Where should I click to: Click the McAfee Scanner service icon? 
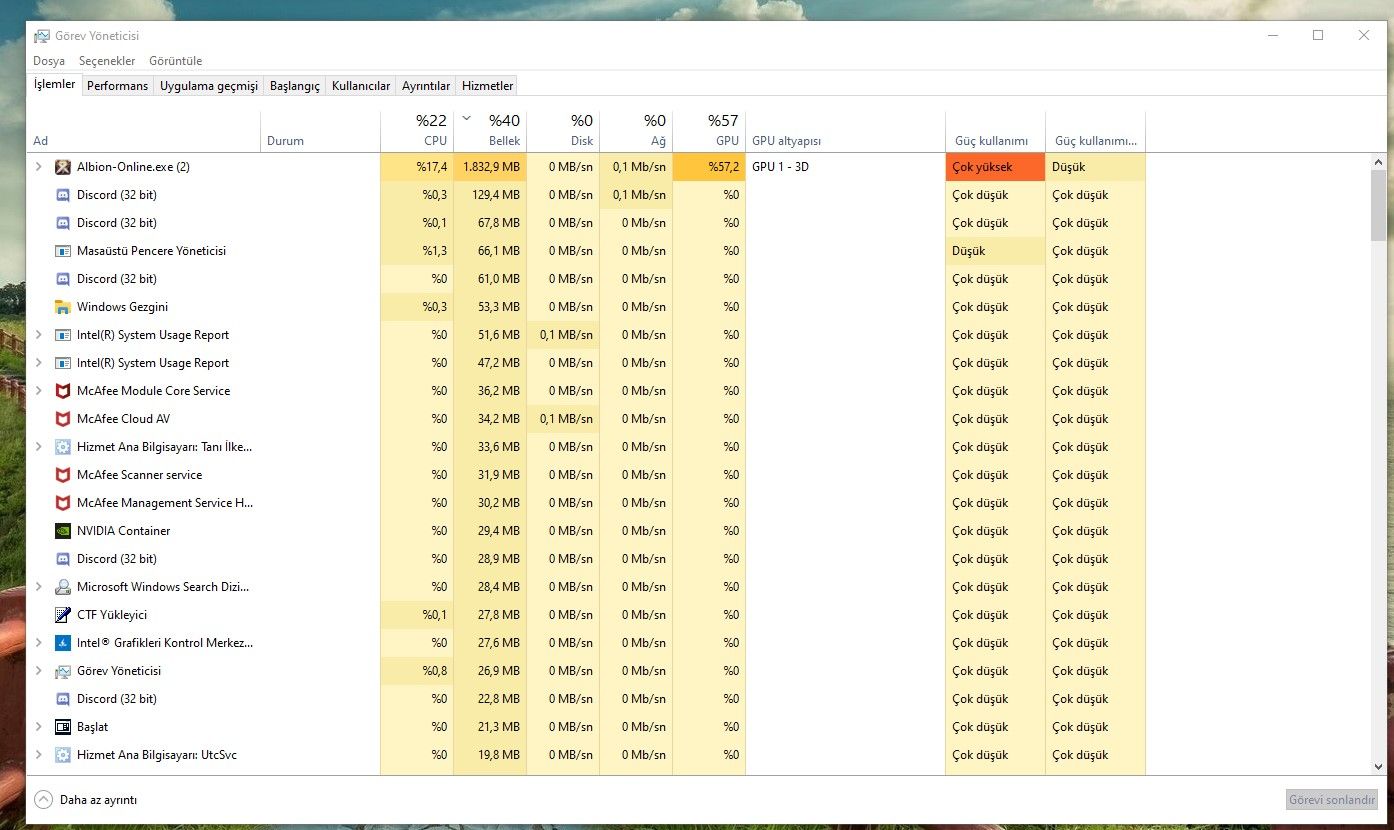[62, 475]
